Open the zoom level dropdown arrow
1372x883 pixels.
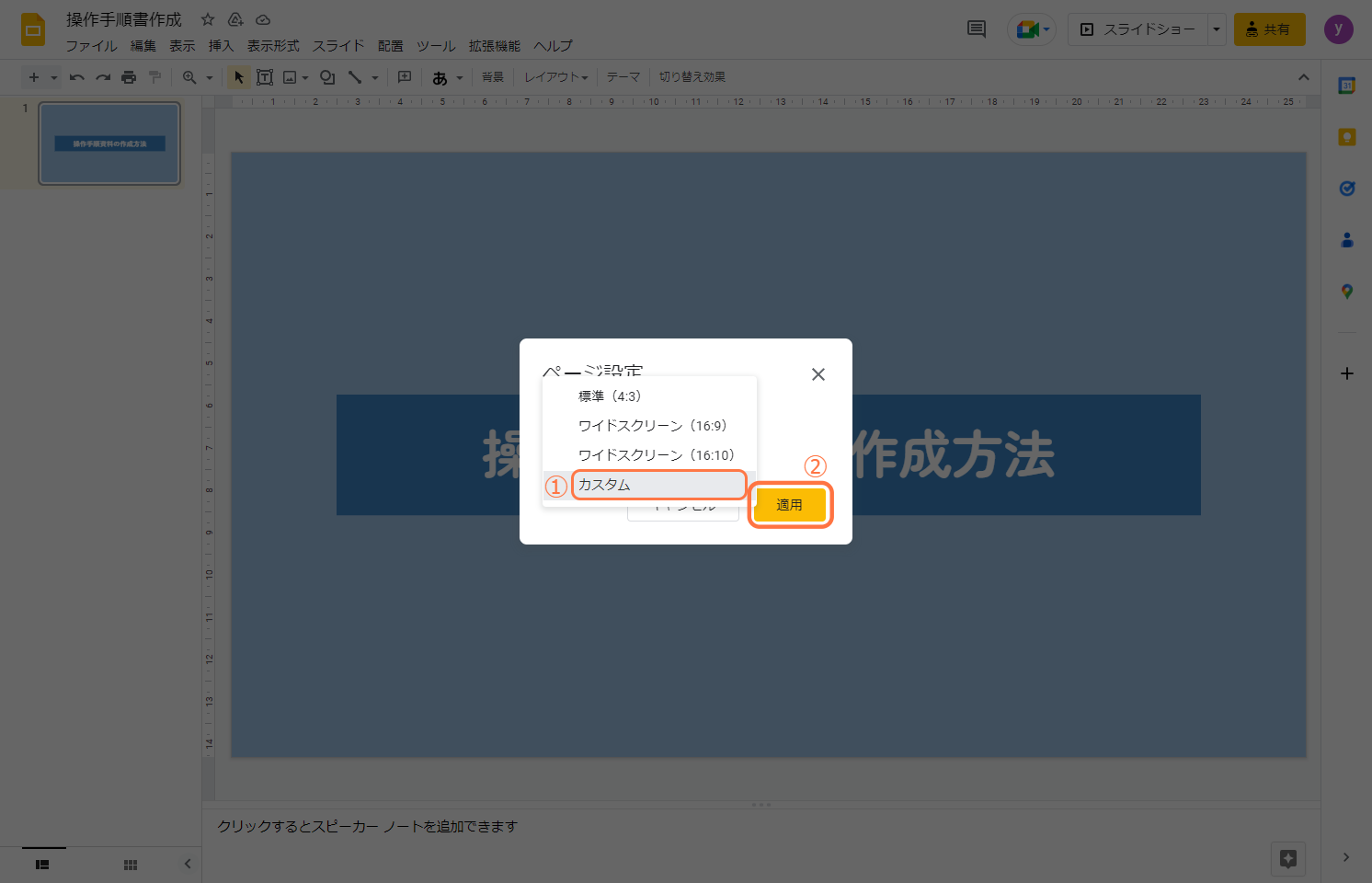click(210, 77)
